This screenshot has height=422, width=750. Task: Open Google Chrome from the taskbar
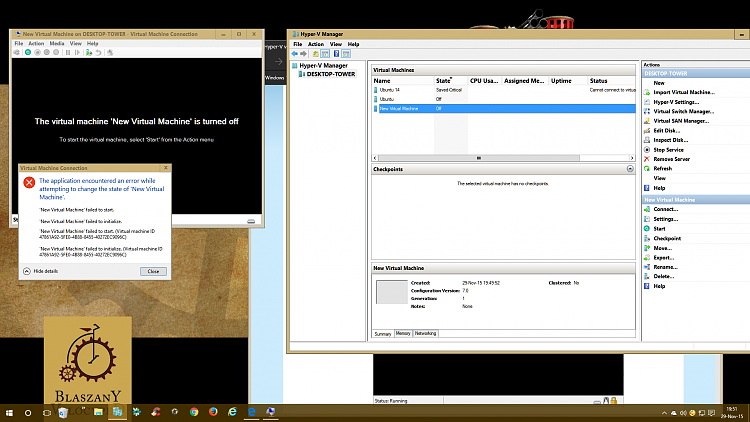[x=194, y=412]
